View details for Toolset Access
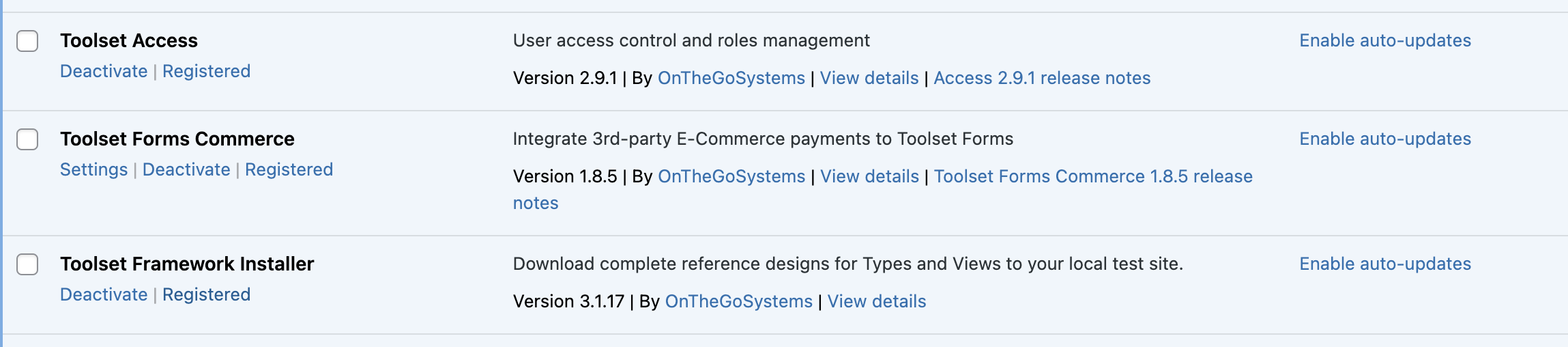1568x347 pixels. [x=869, y=78]
